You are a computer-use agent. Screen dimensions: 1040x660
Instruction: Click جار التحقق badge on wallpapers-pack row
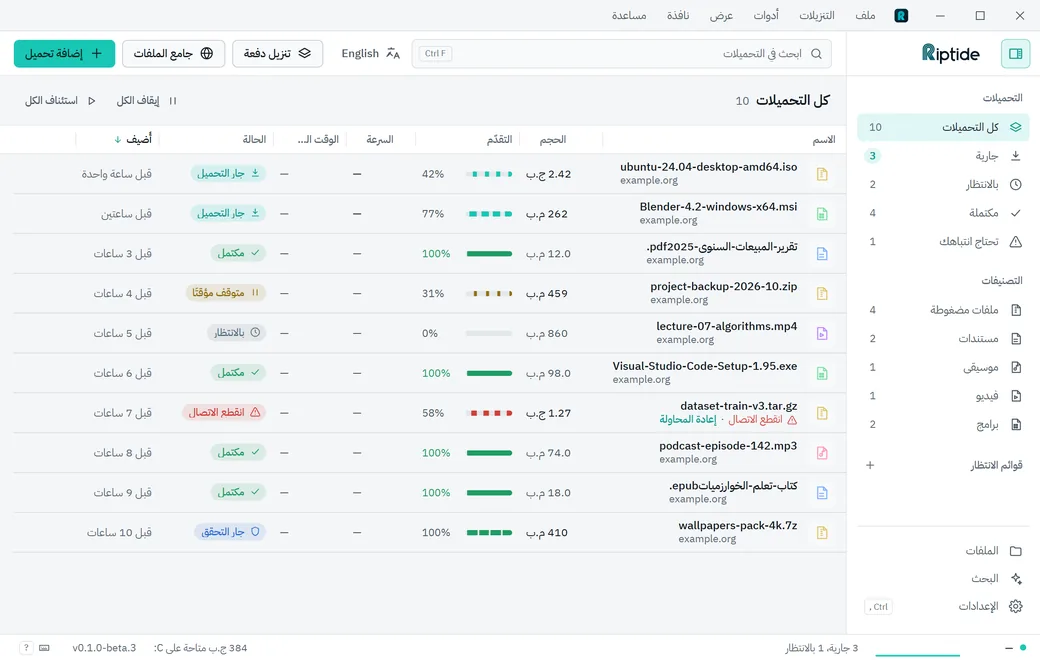point(230,532)
